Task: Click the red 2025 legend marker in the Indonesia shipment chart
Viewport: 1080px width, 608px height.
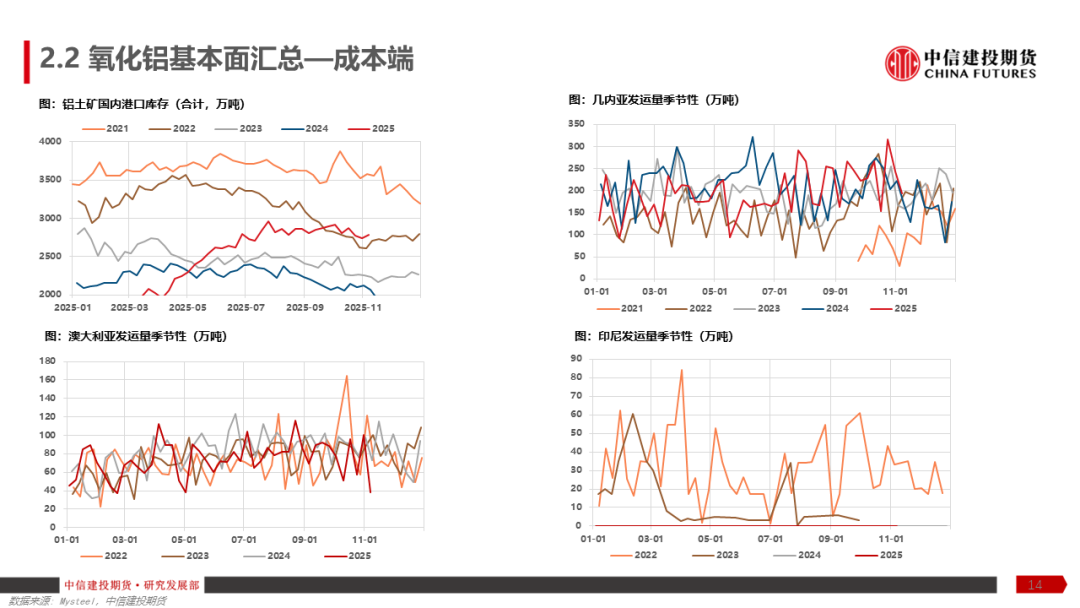Action: coord(864,555)
